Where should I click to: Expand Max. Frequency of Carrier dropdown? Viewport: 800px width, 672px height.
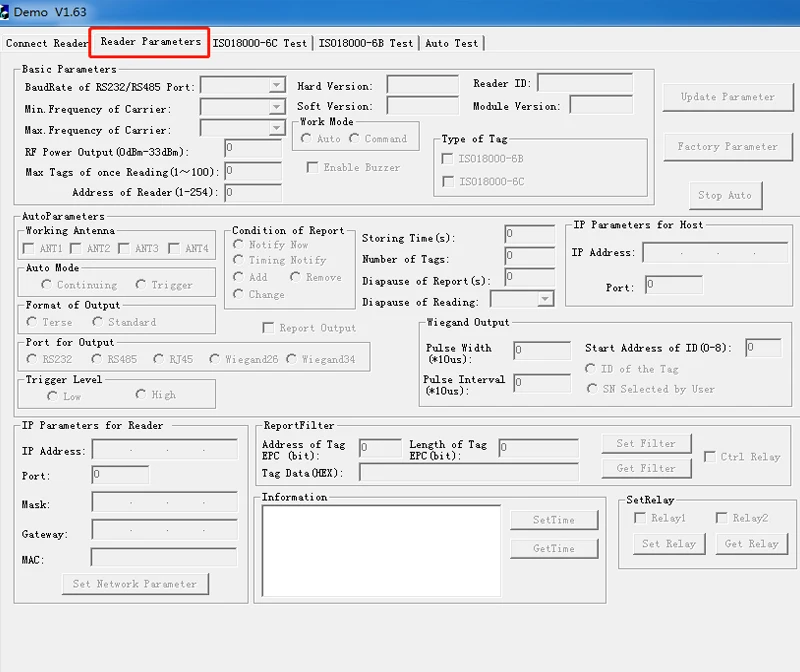pos(277,128)
